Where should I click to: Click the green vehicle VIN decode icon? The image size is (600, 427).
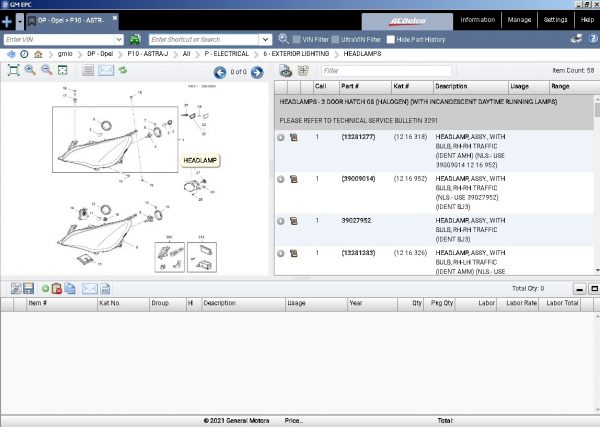(x=135, y=39)
